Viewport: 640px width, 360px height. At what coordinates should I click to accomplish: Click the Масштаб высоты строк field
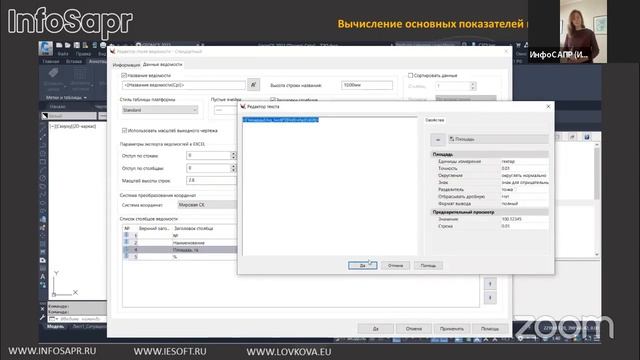pyautogui.click(x=211, y=180)
